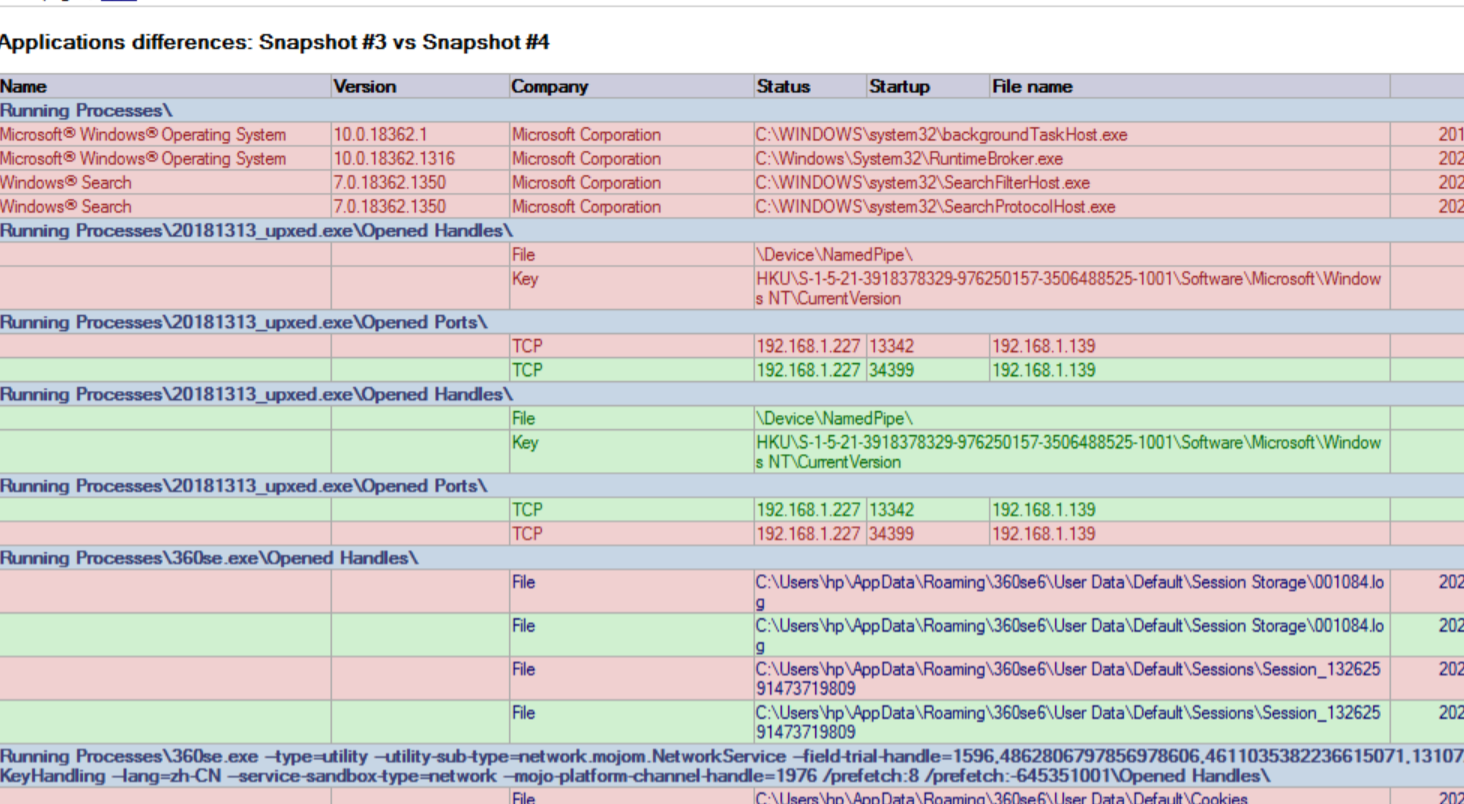Image resolution: width=1464 pixels, height=804 pixels.
Task: Click port 34399 in the red TCP row
Action: [x=891, y=534]
